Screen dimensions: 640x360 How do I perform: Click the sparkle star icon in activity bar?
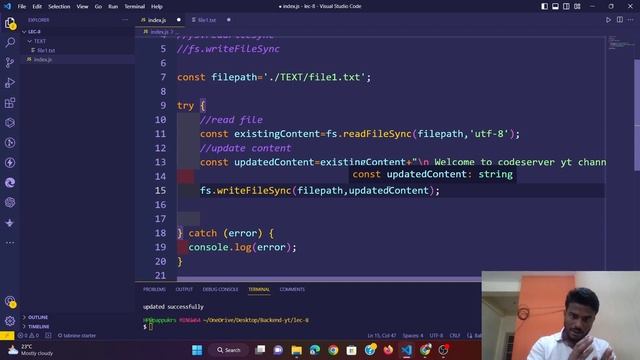10,223
